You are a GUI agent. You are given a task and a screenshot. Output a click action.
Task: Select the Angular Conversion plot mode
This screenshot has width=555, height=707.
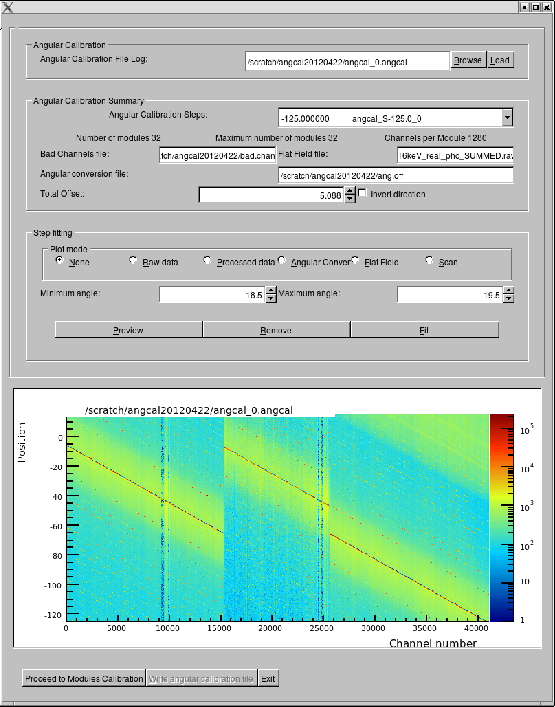click(x=281, y=260)
